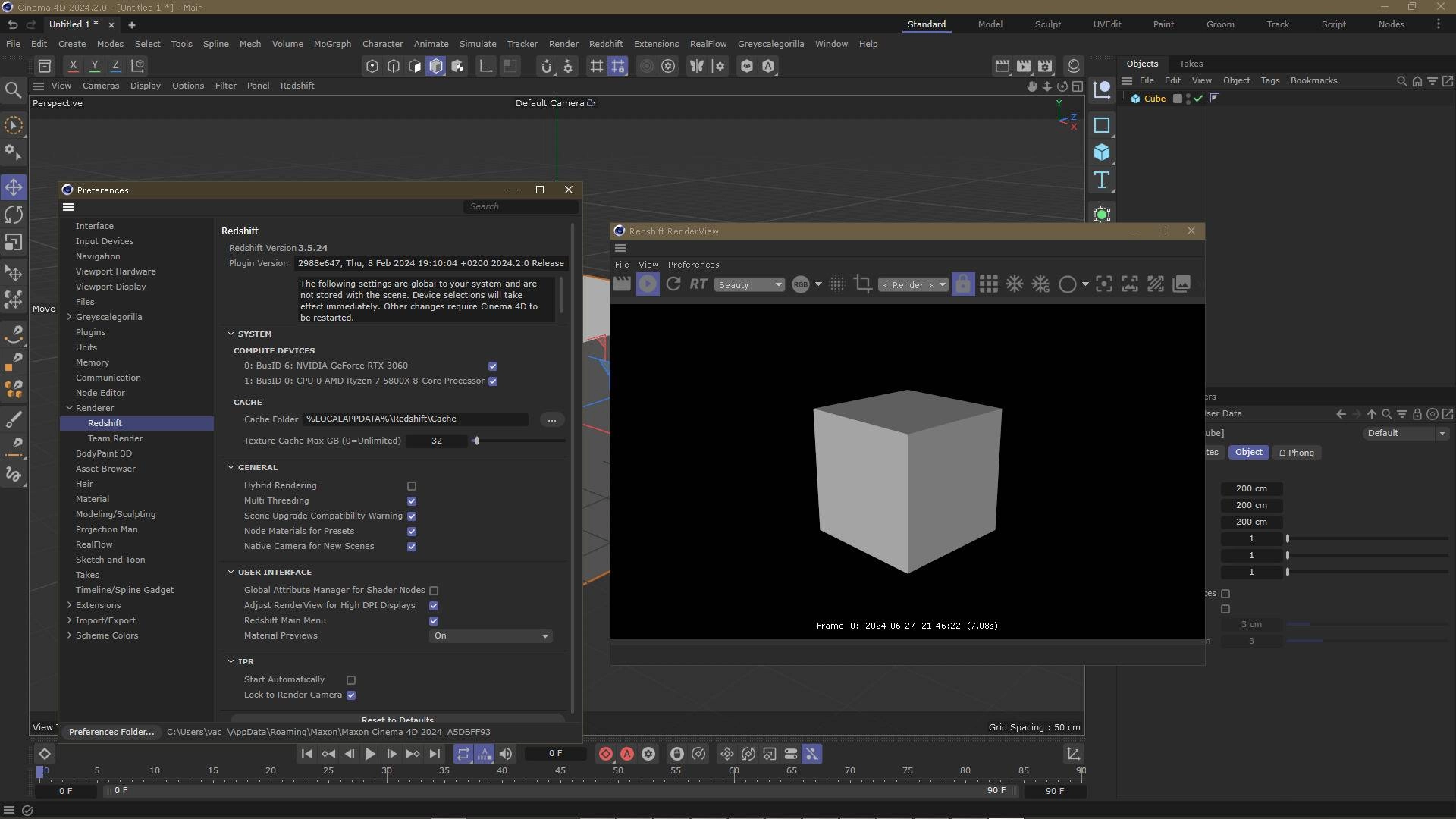Collapse the SYSTEM section
Screen dimensions: 1456x819
[x=231, y=334]
